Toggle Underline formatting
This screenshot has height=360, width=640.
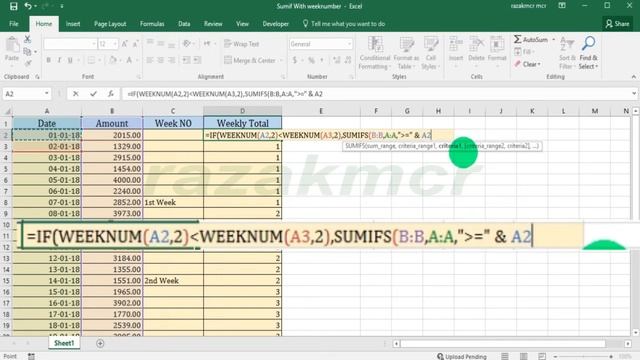(x=70, y=60)
